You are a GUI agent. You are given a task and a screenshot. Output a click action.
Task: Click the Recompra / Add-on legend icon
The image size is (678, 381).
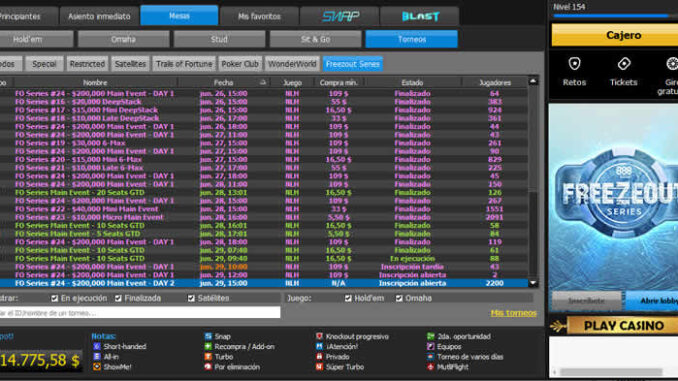pyautogui.click(x=208, y=346)
